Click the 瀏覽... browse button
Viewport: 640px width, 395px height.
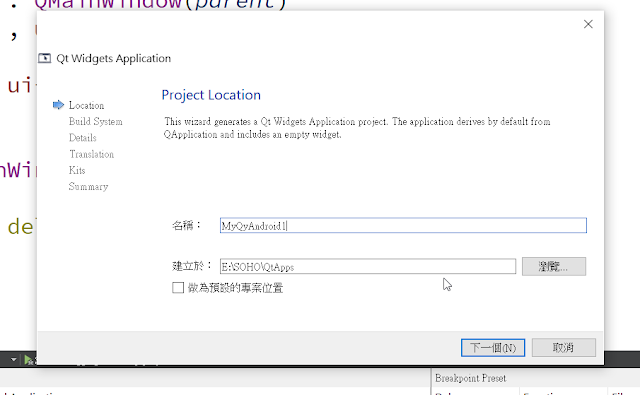(554, 266)
